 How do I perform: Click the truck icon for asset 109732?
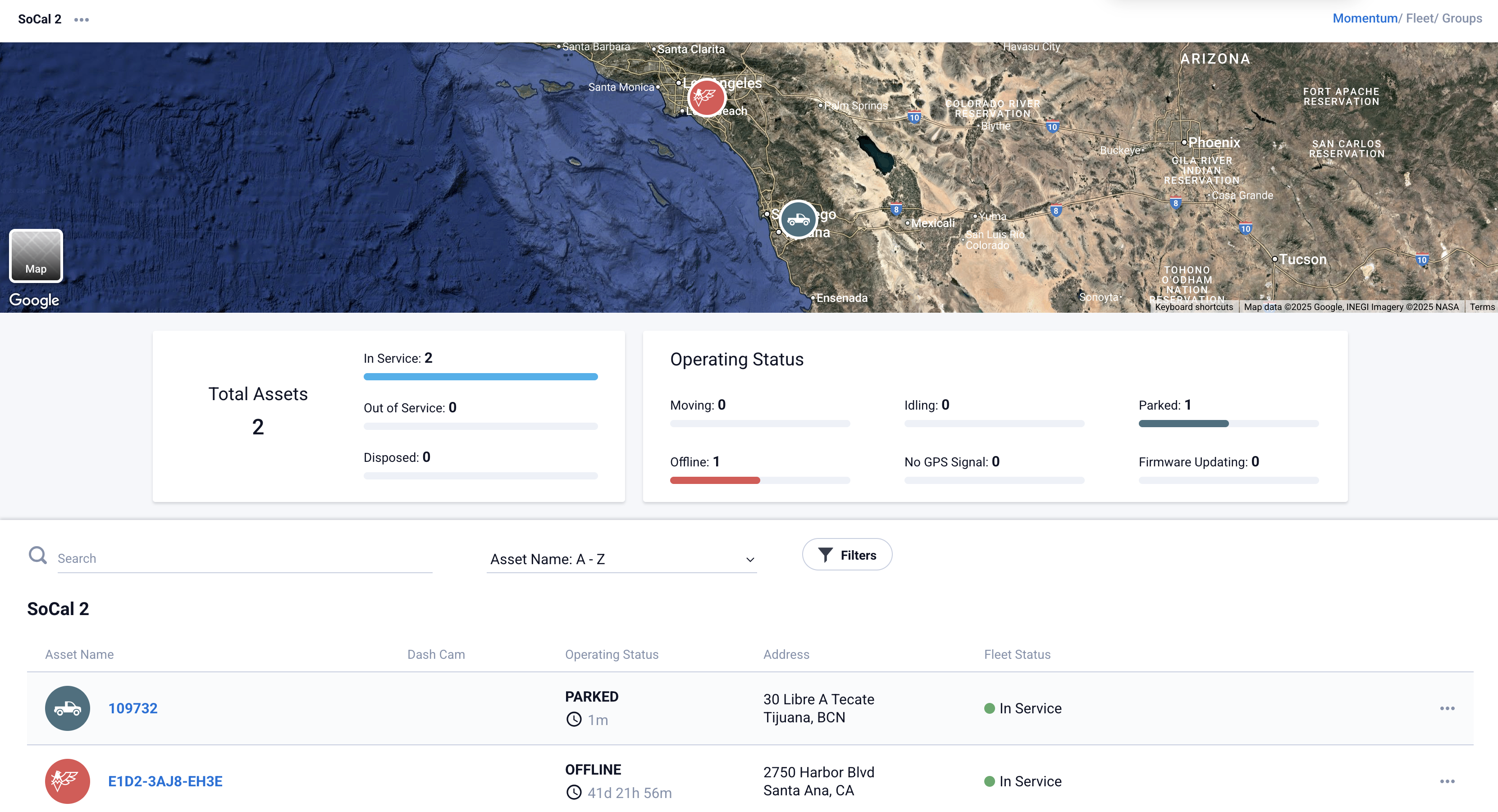click(68, 708)
